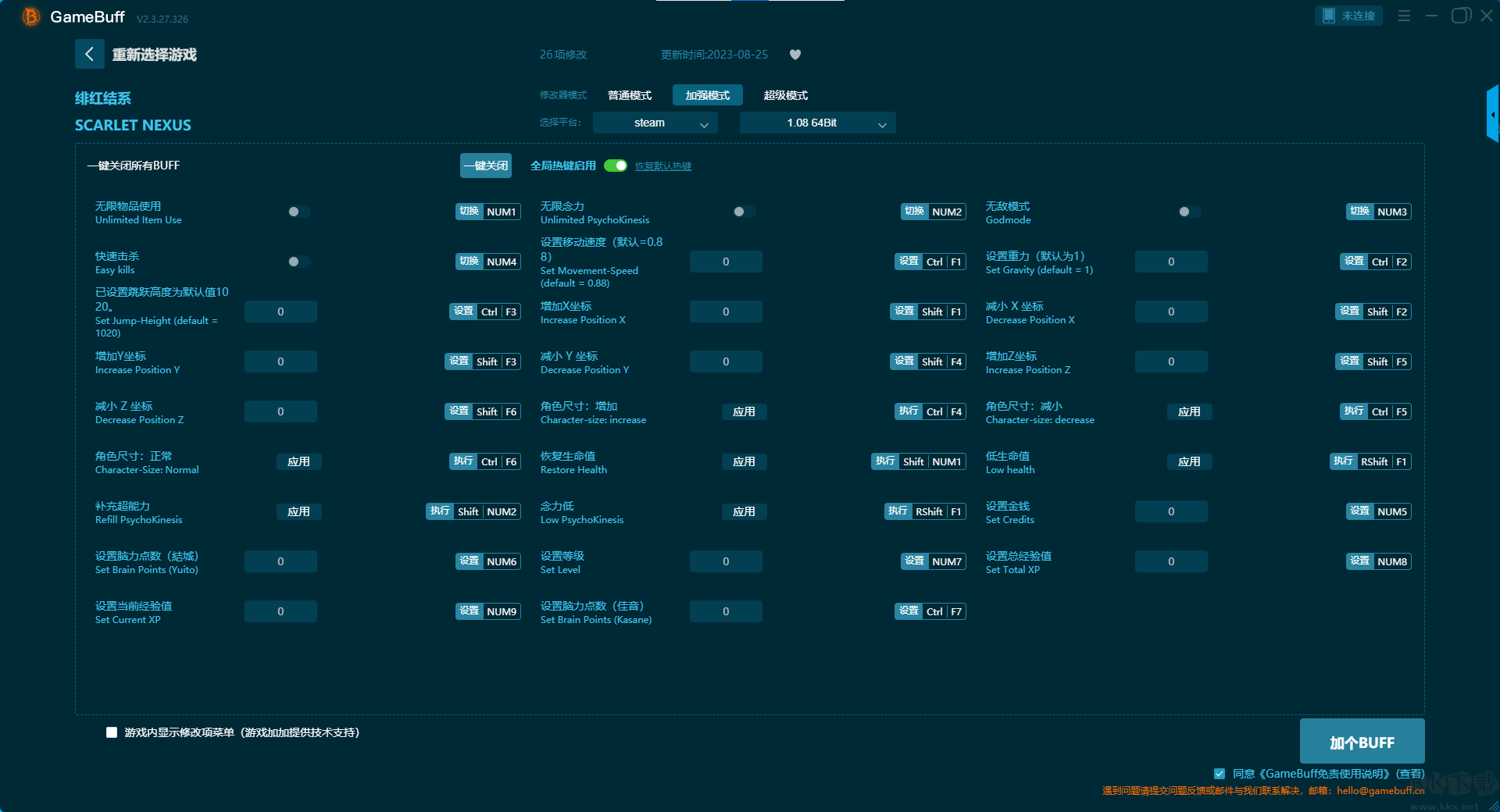Viewport: 1500px width, 812px height.
Task: Enable the Godmode toggle
Action: coord(1189,212)
